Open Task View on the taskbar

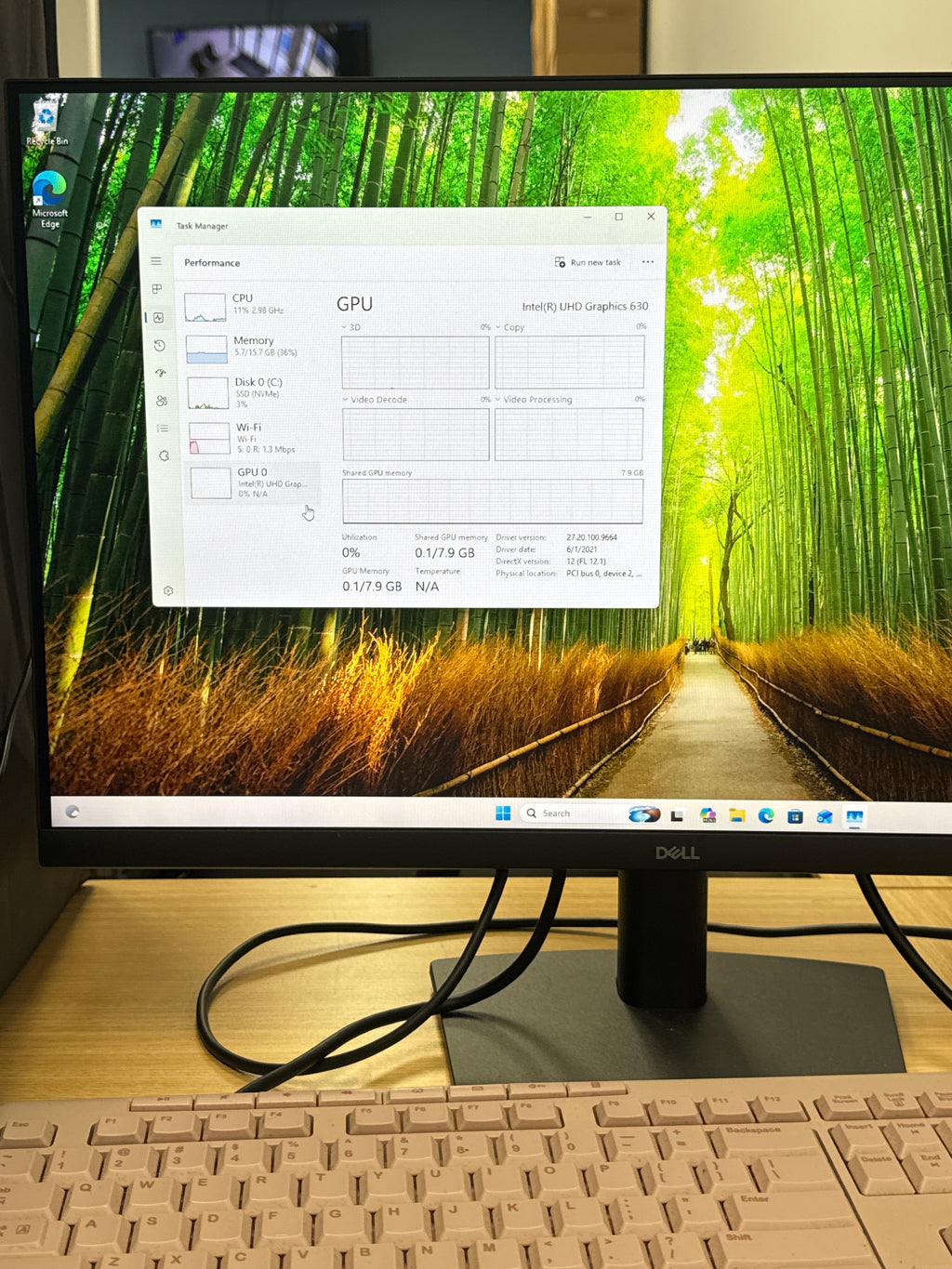click(x=677, y=815)
